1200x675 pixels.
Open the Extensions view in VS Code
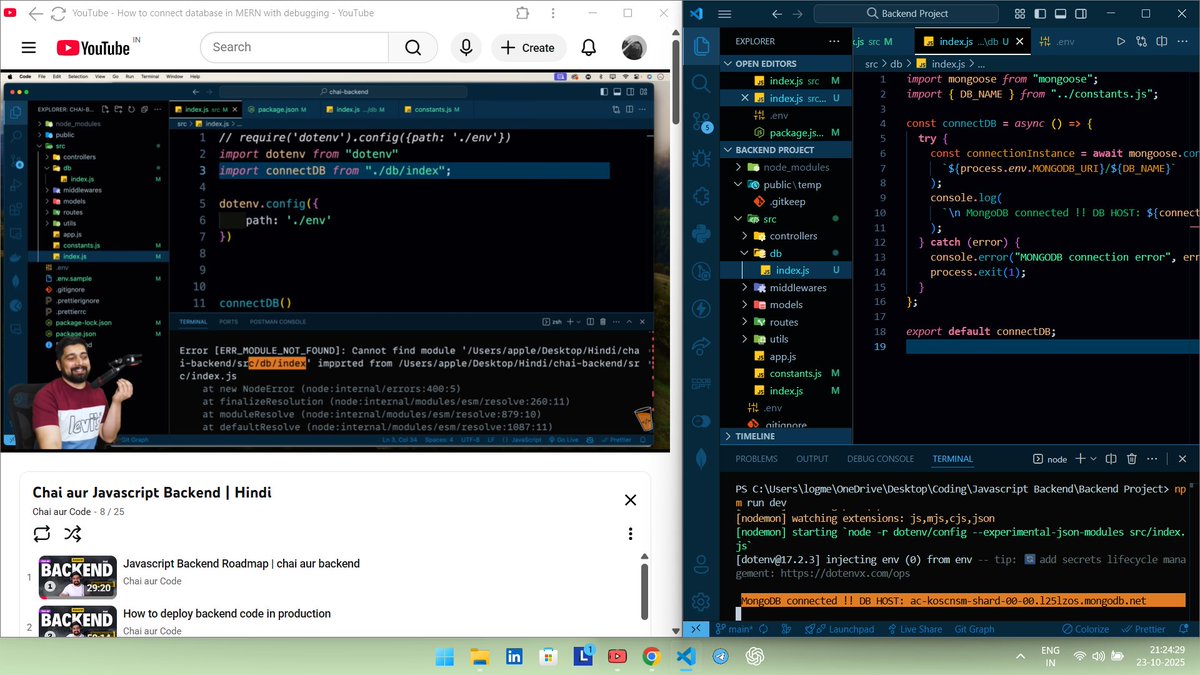tap(702, 195)
